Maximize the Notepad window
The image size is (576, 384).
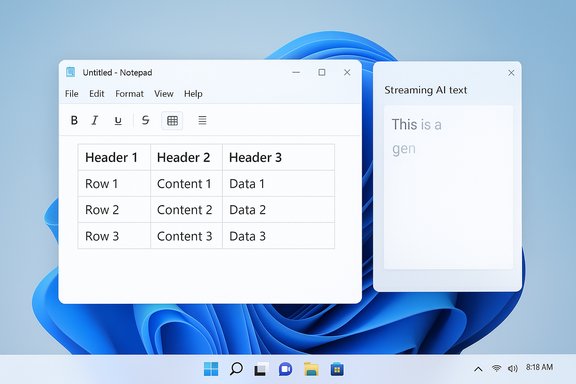(322, 72)
